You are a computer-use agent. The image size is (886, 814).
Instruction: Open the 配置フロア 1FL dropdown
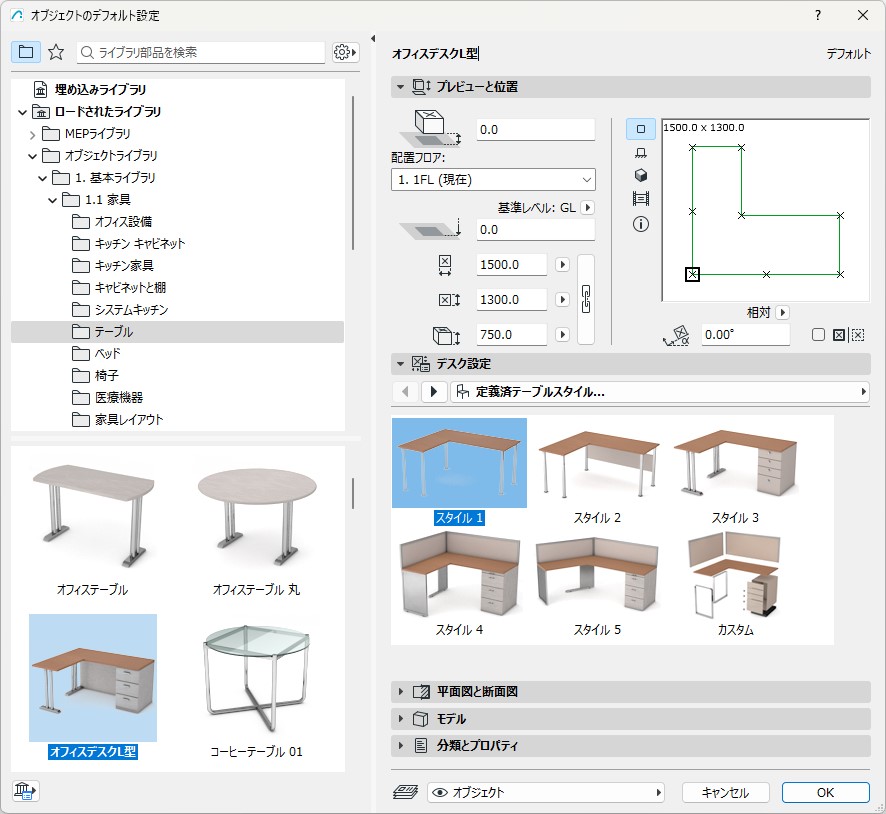[493, 180]
